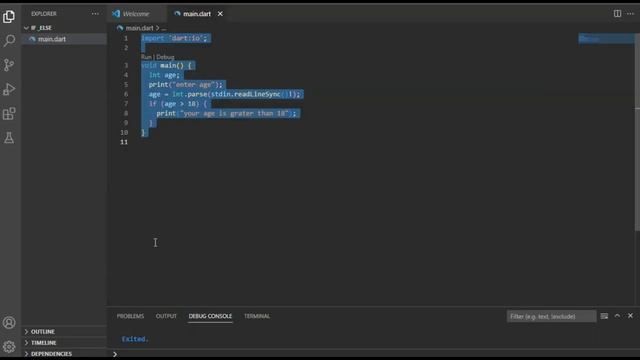640x360 pixels.
Task: Click the 'your age is grater' print line
Action: 227,113
